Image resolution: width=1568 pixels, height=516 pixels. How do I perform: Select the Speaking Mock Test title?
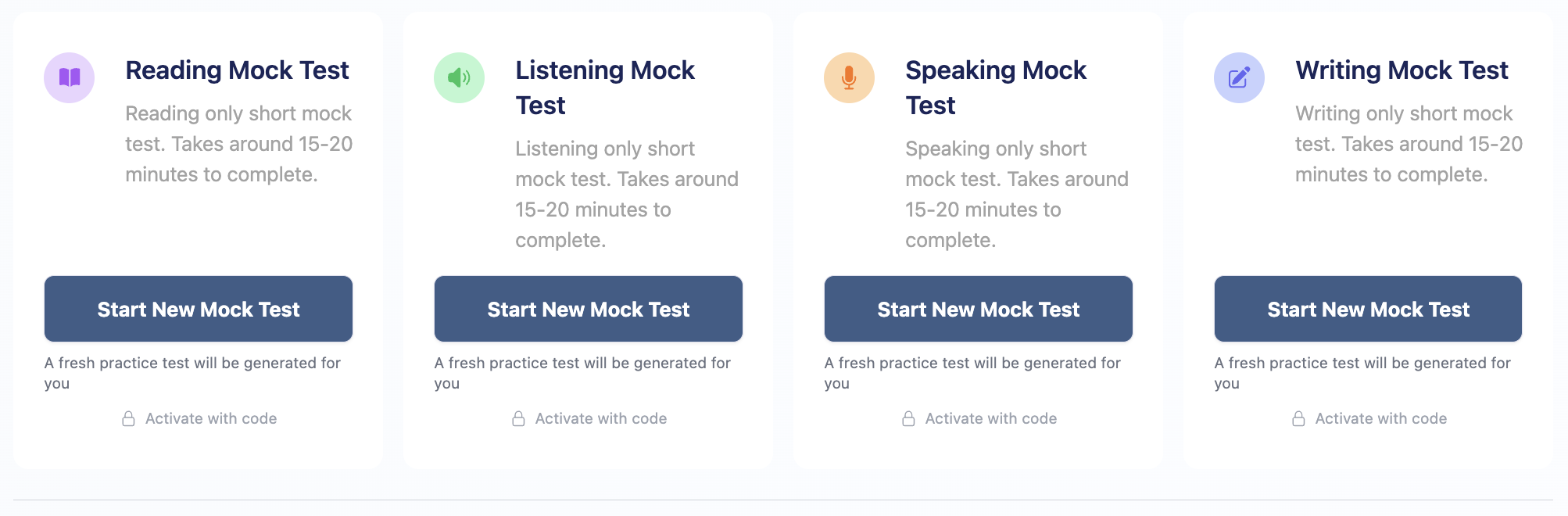coord(995,88)
